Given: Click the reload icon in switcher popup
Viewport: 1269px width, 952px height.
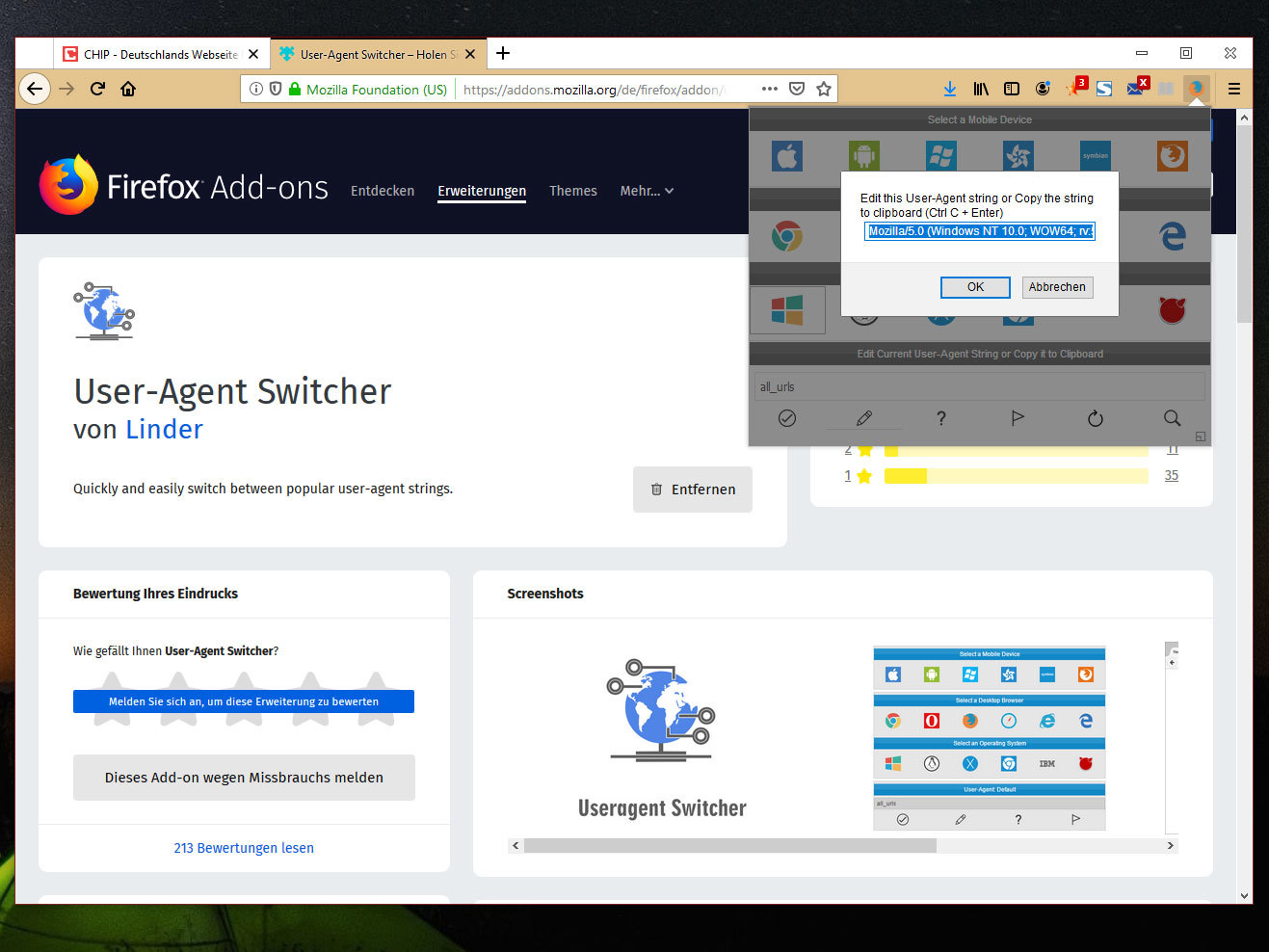Looking at the screenshot, I should click(1095, 418).
